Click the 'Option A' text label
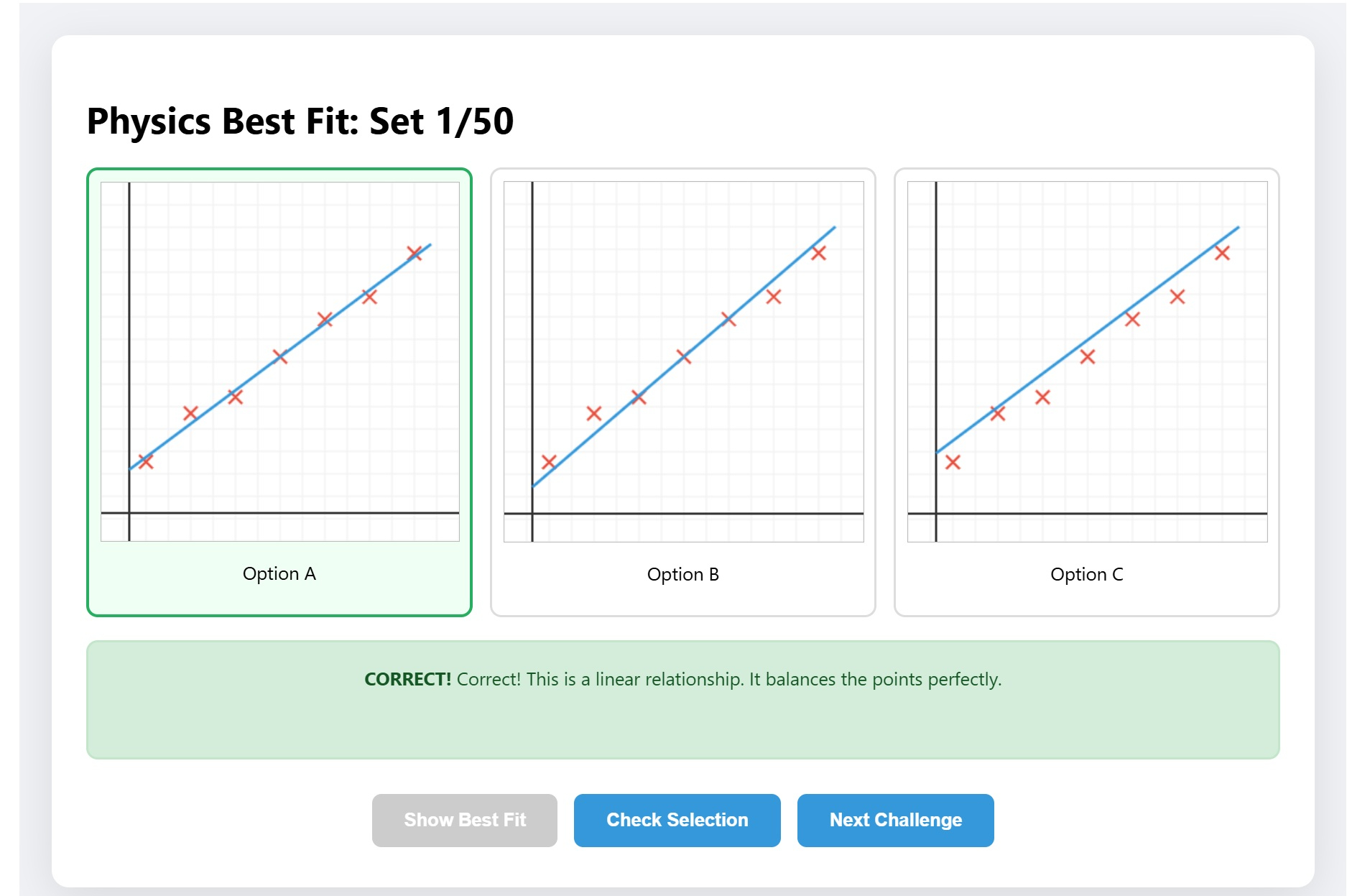This screenshot has height=896, width=1347. 279,573
